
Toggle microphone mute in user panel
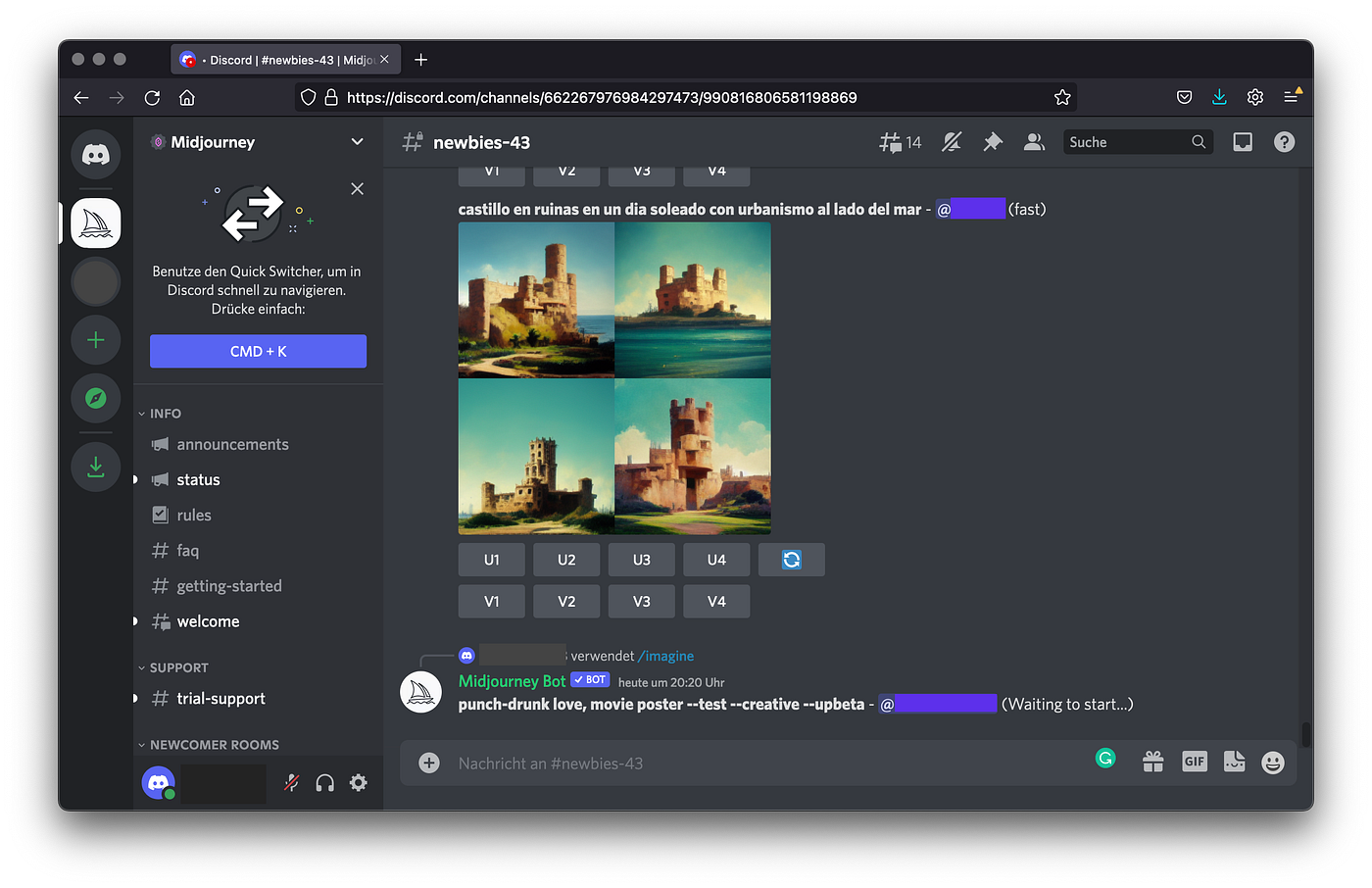click(291, 782)
